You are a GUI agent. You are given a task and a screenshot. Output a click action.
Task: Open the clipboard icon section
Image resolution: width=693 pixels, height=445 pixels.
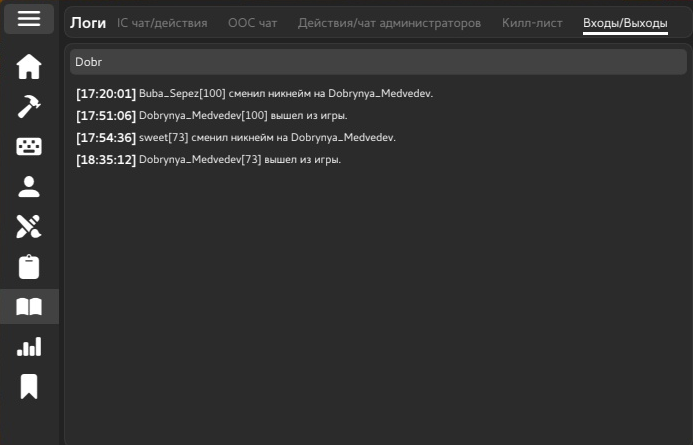coord(29,267)
